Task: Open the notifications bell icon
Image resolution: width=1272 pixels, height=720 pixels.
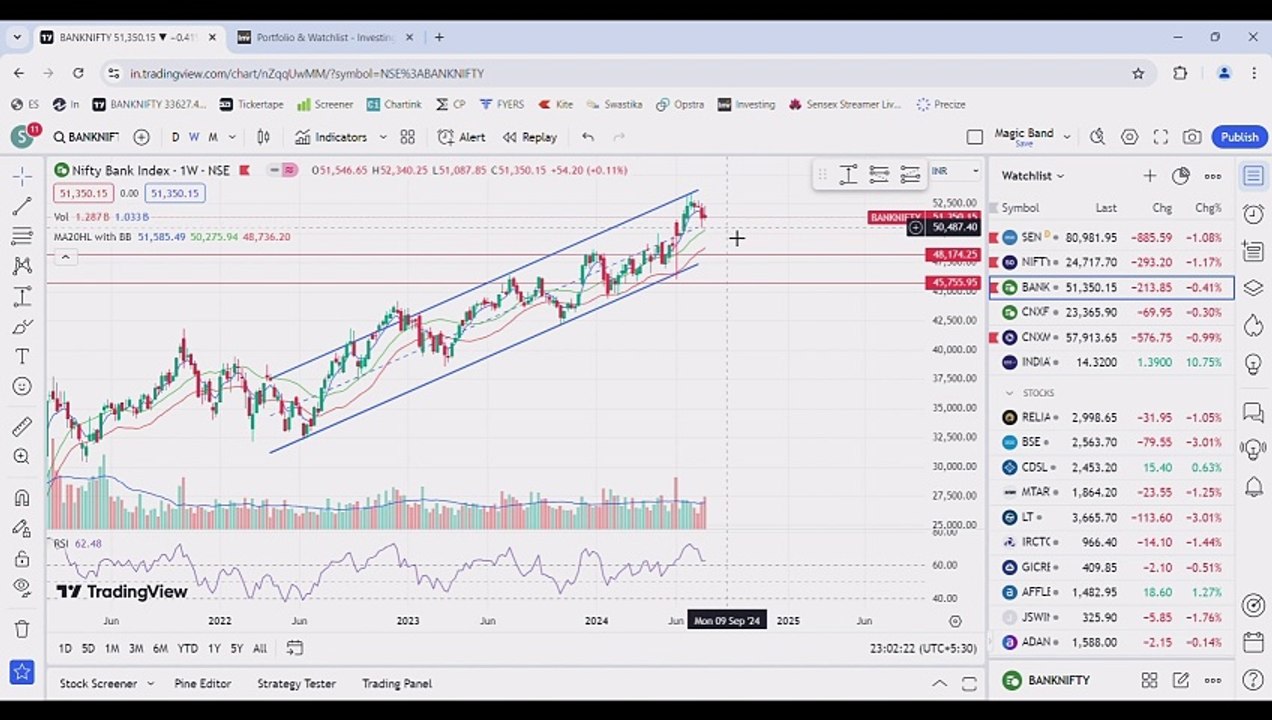Action: pos(1253,487)
